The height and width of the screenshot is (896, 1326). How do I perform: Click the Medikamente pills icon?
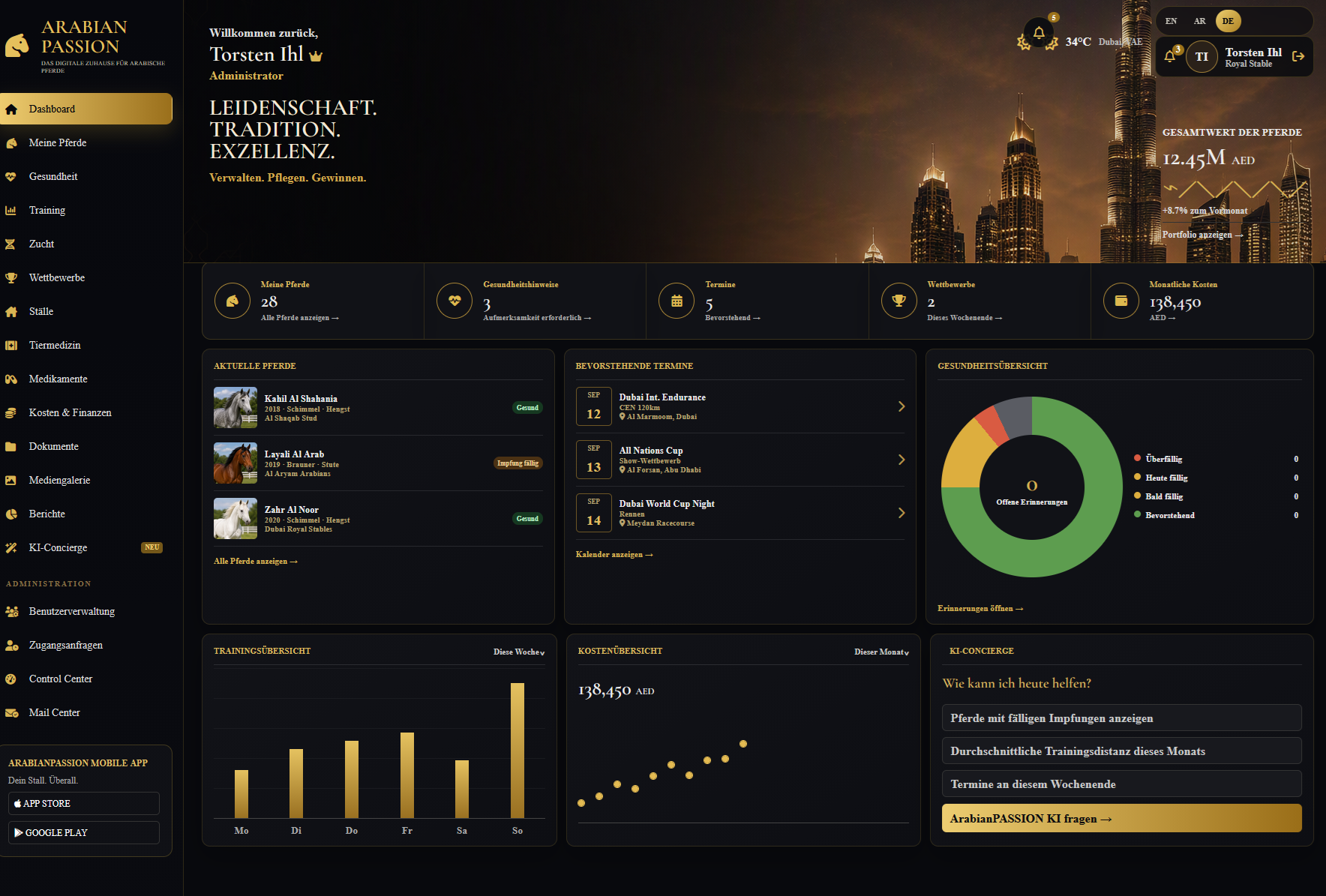click(11, 379)
